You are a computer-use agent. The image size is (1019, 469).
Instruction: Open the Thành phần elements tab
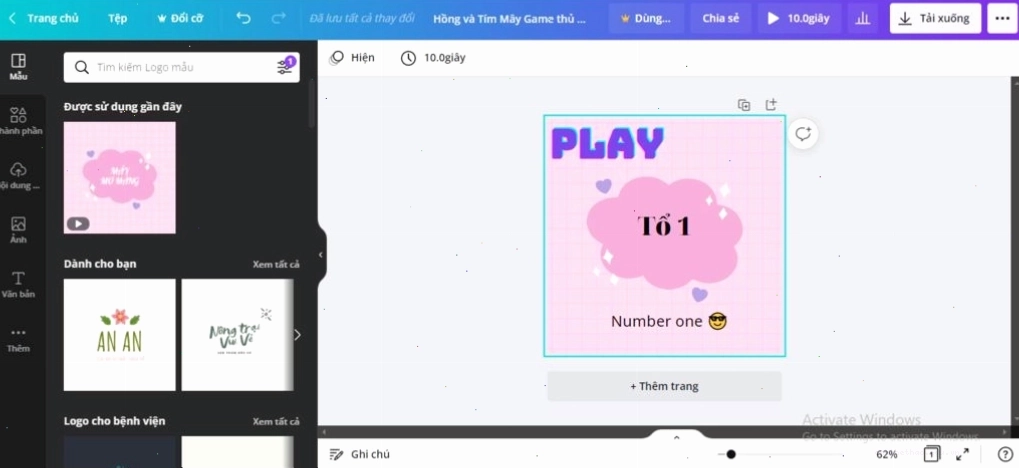(x=18, y=121)
